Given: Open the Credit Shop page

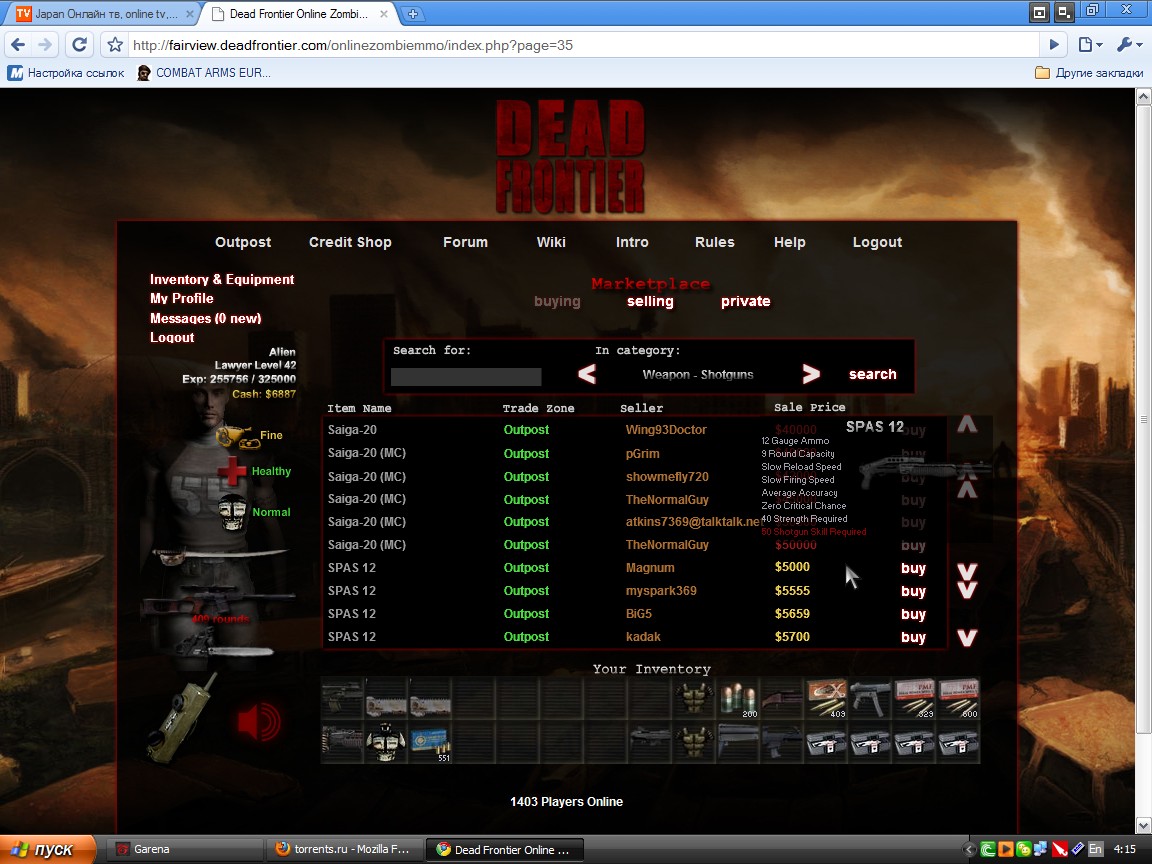Looking at the screenshot, I should click(350, 242).
